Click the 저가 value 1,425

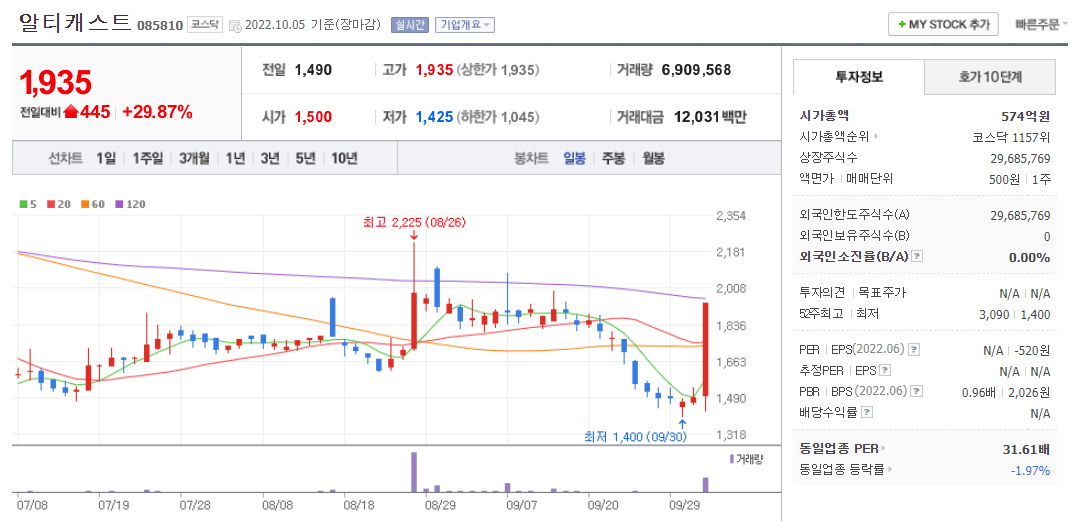(x=434, y=117)
